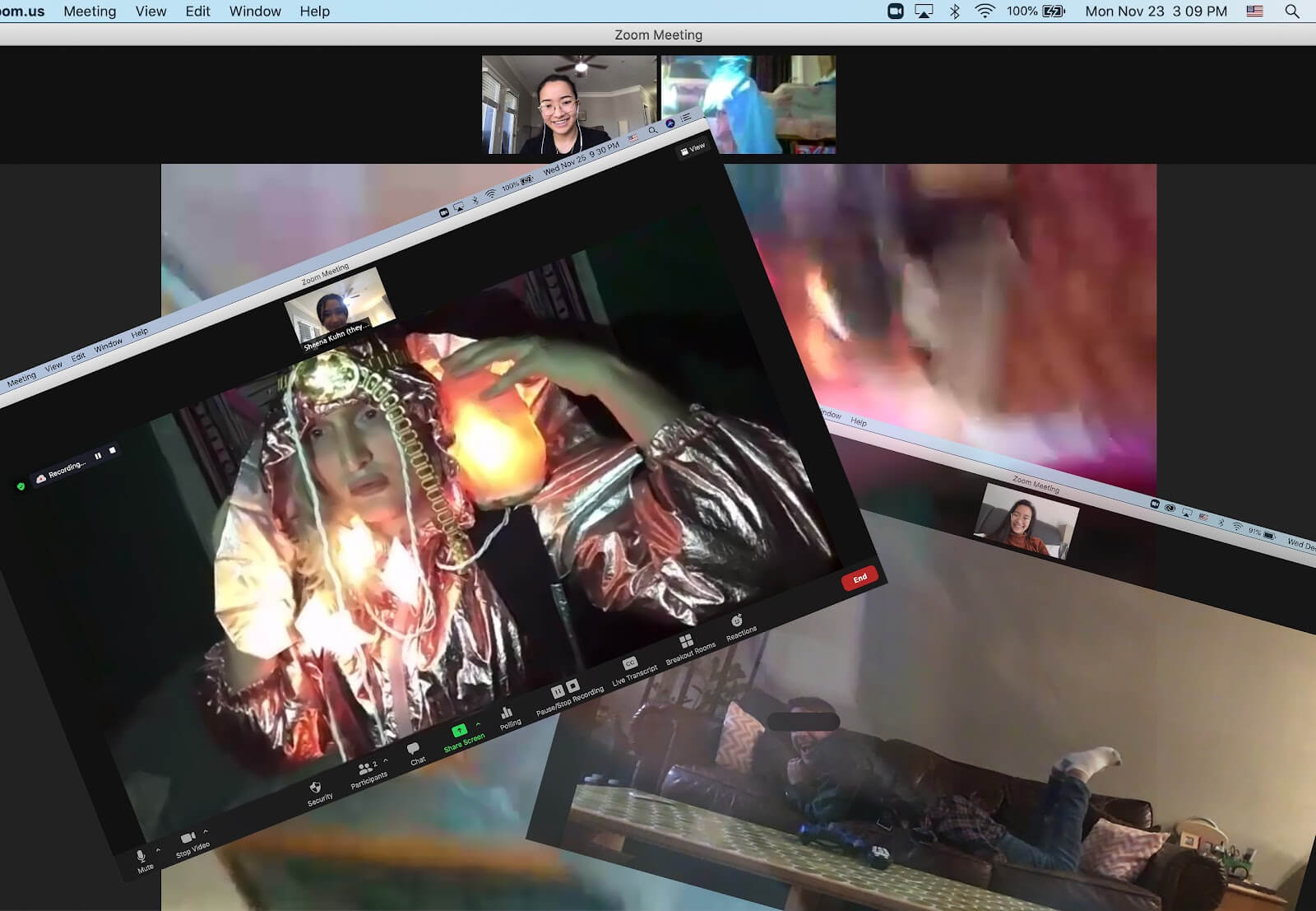
Task: Open Chat bubble in Zoom toolbar
Action: pos(415,754)
